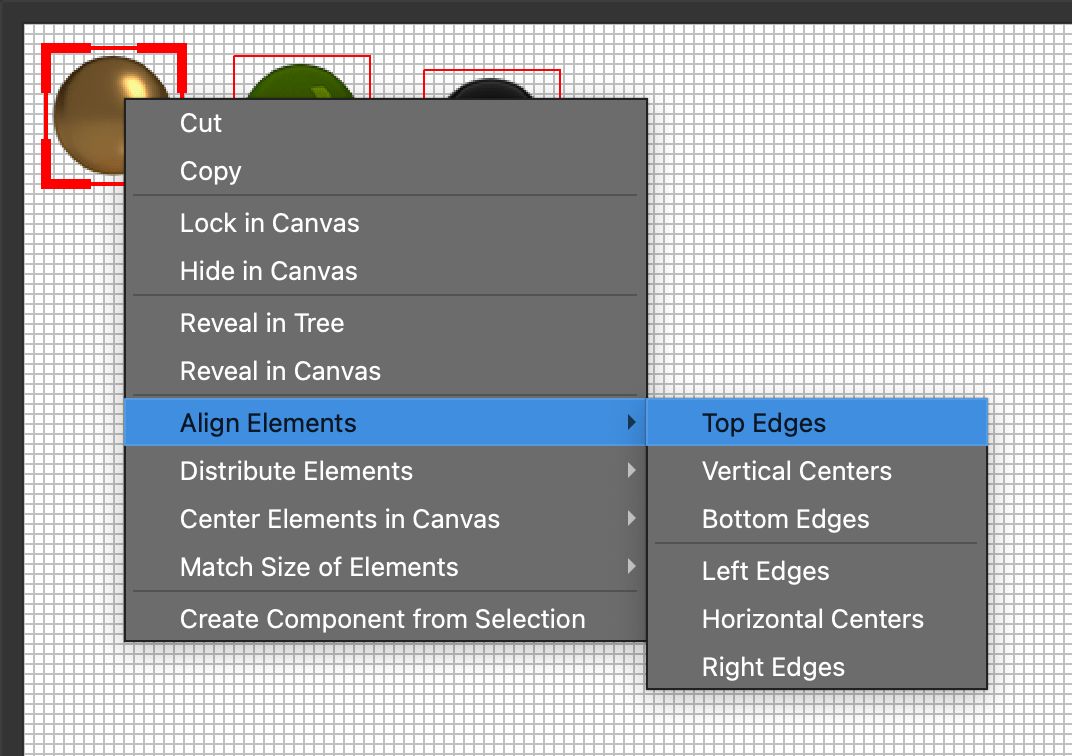Reveal the selected element in Tree

(261, 323)
